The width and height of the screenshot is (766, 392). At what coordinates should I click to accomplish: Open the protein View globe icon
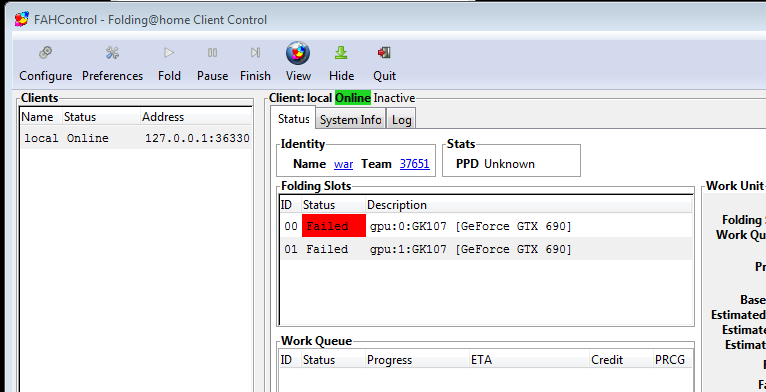click(298, 53)
